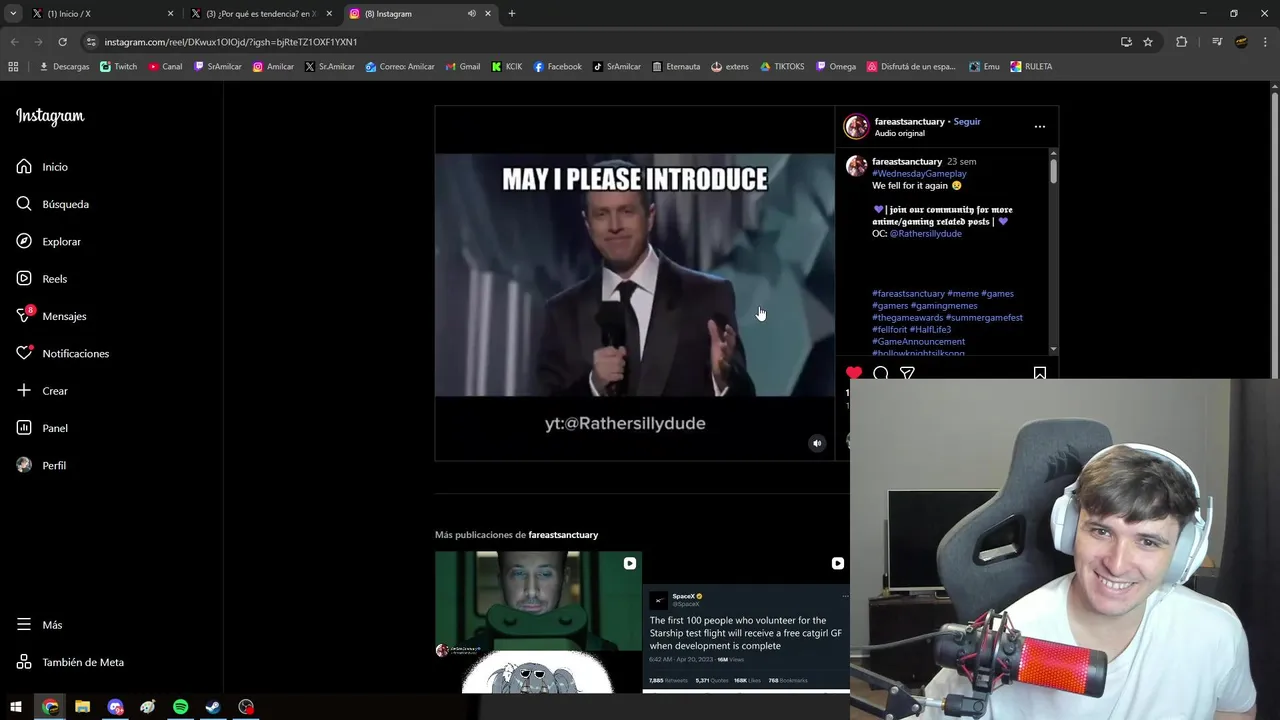Click the Crear plus icon
Viewport: 1280px width, 720px height.
[x=24, y=391]
